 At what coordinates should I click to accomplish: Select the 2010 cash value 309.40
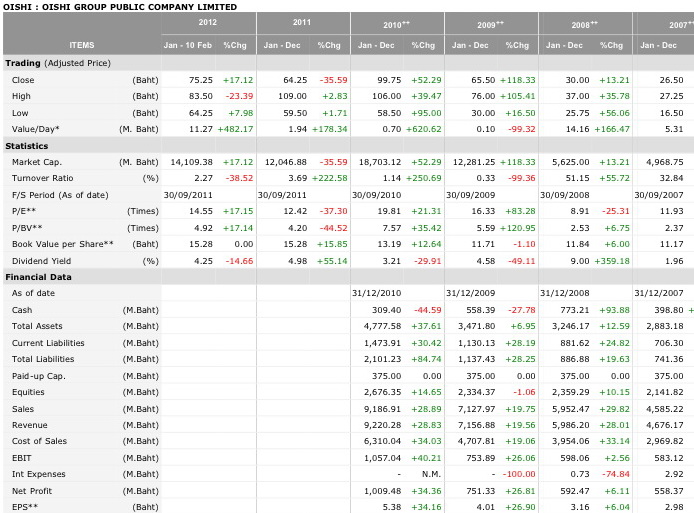[386, 310]
